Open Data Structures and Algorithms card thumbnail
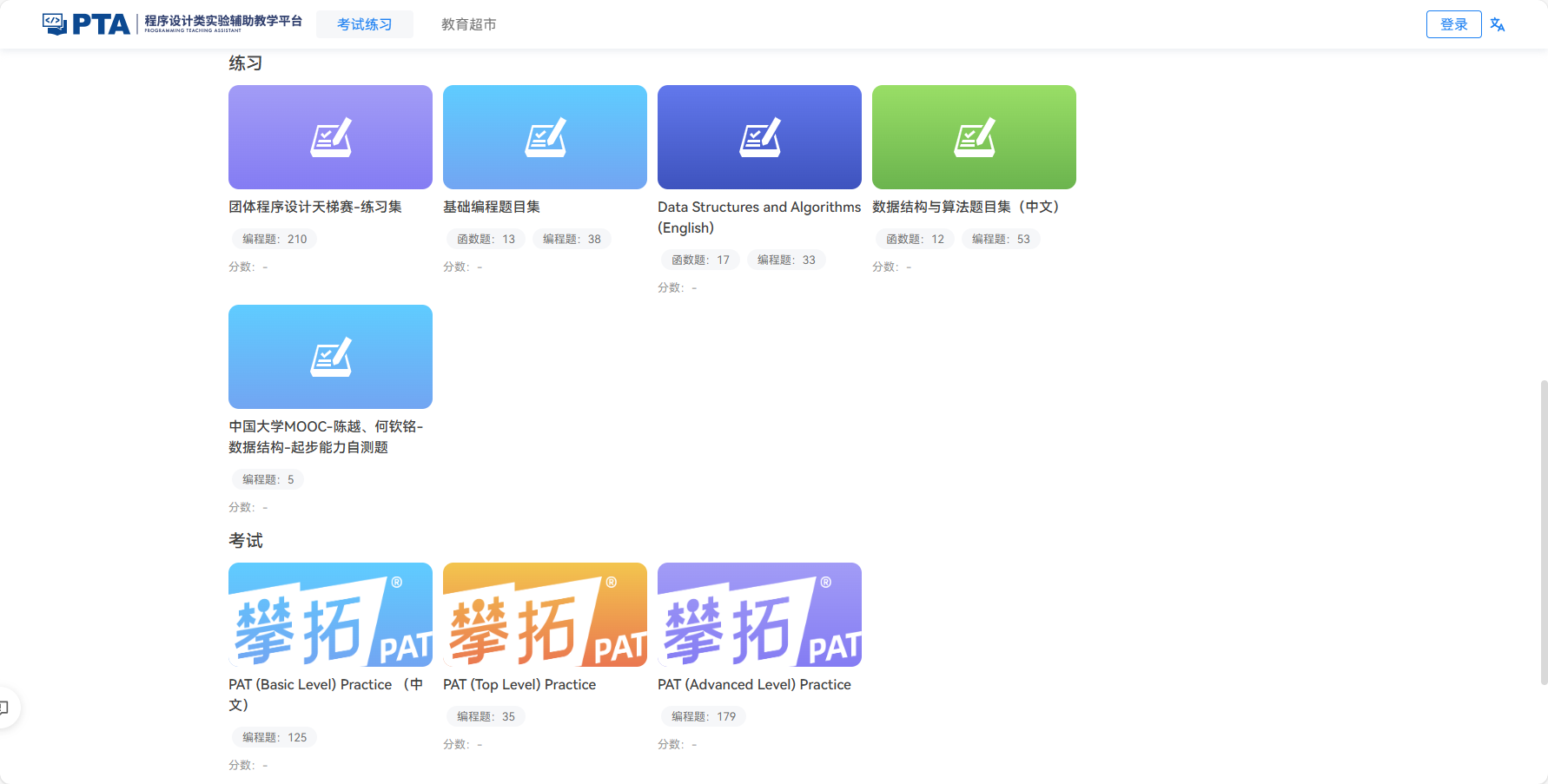Screen dimensions: 1548x784 (x=759, y=137)
